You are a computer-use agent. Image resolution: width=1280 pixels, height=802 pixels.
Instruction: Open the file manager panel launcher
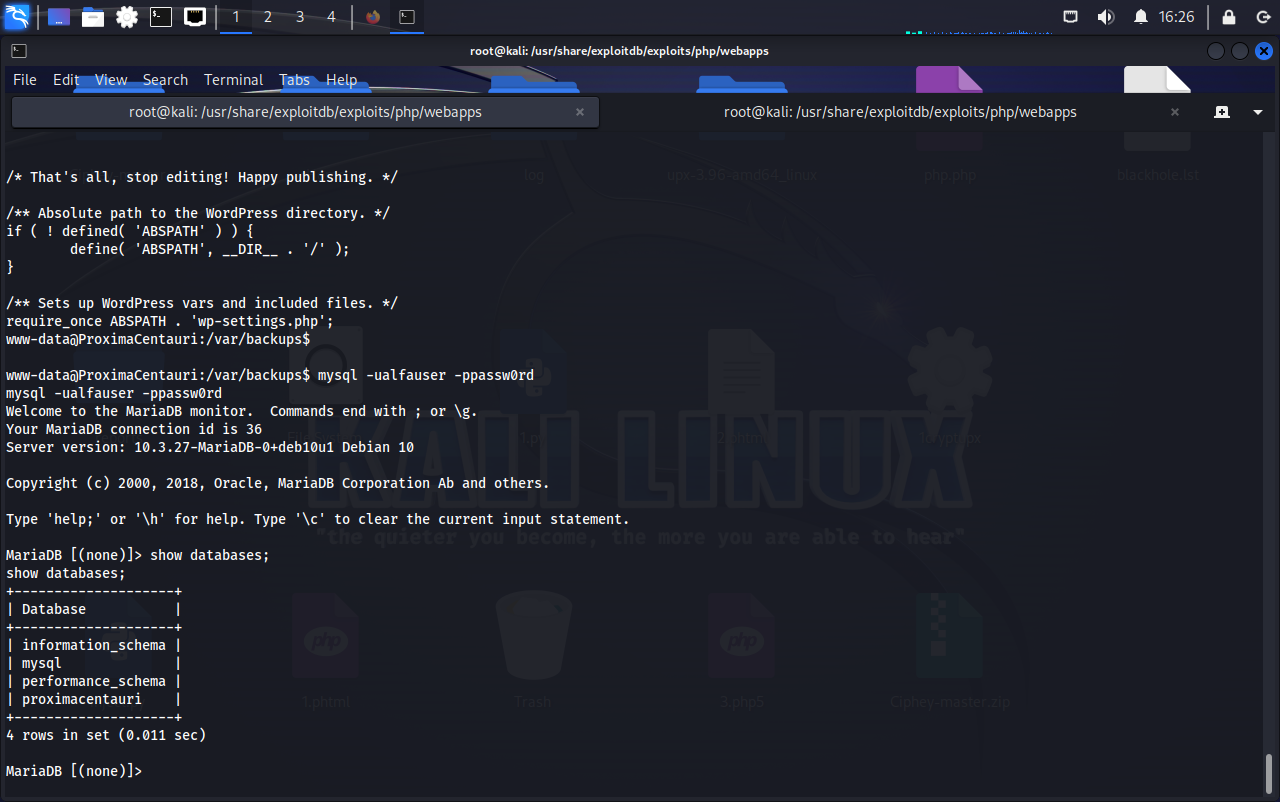point(93,17)
